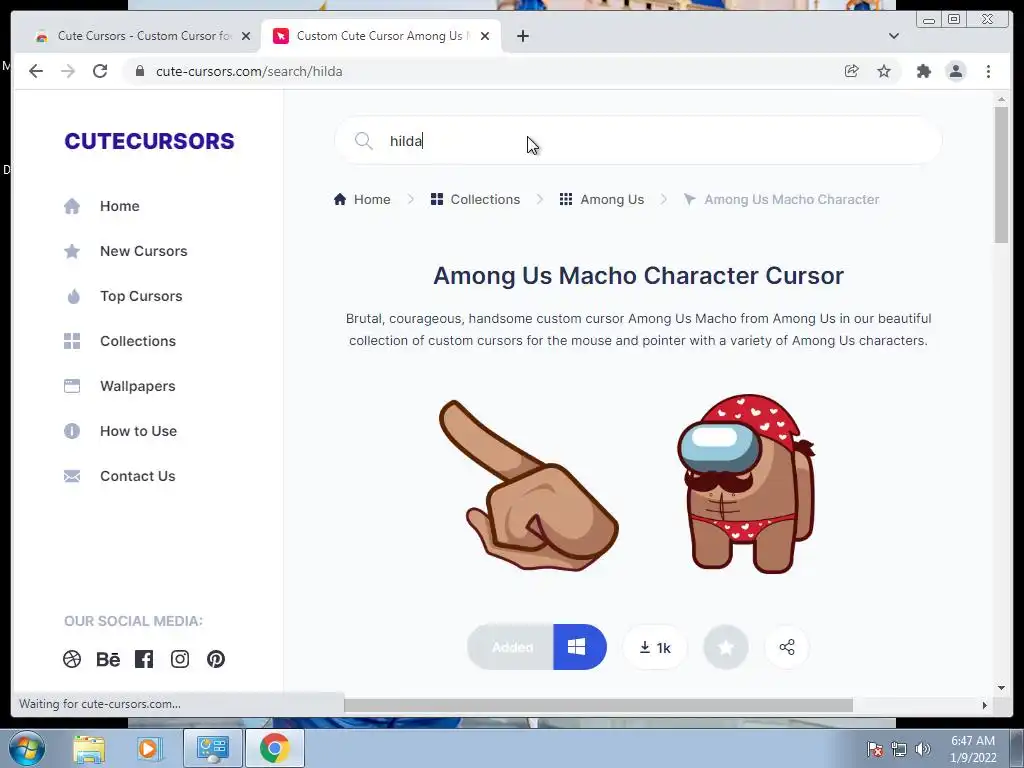Open Wallpapers in the sidebar

[x=137, y=387]
